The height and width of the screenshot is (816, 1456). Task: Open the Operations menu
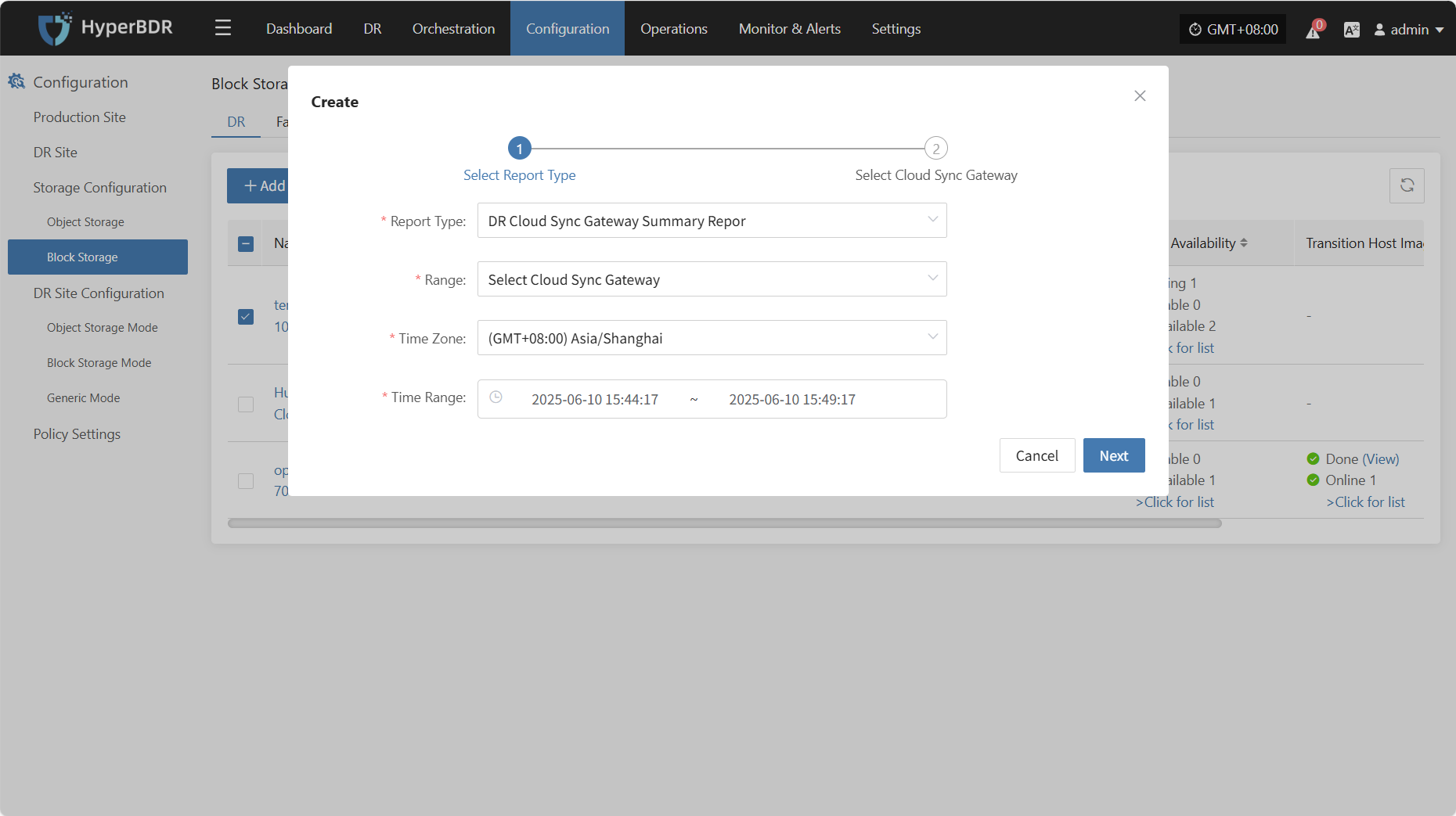coord(674,28)
